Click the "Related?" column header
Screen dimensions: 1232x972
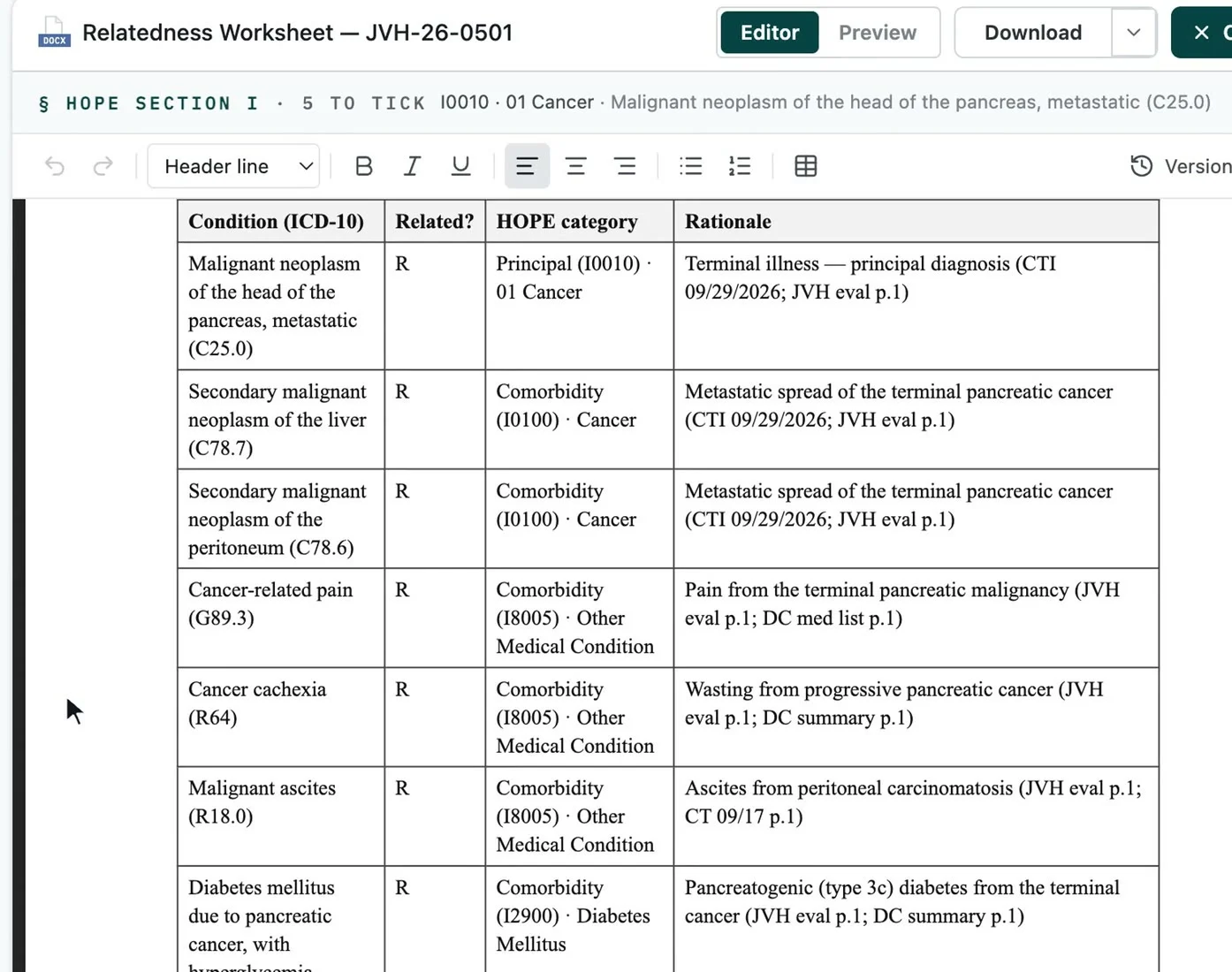435,221
